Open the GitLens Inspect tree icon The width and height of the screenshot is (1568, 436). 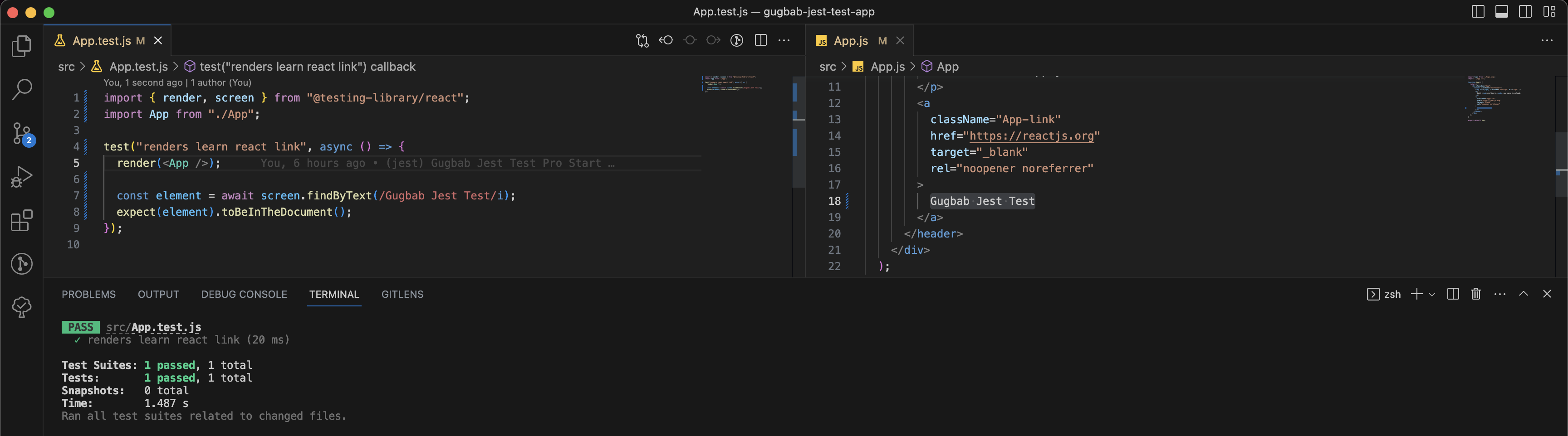click(22, 307)
